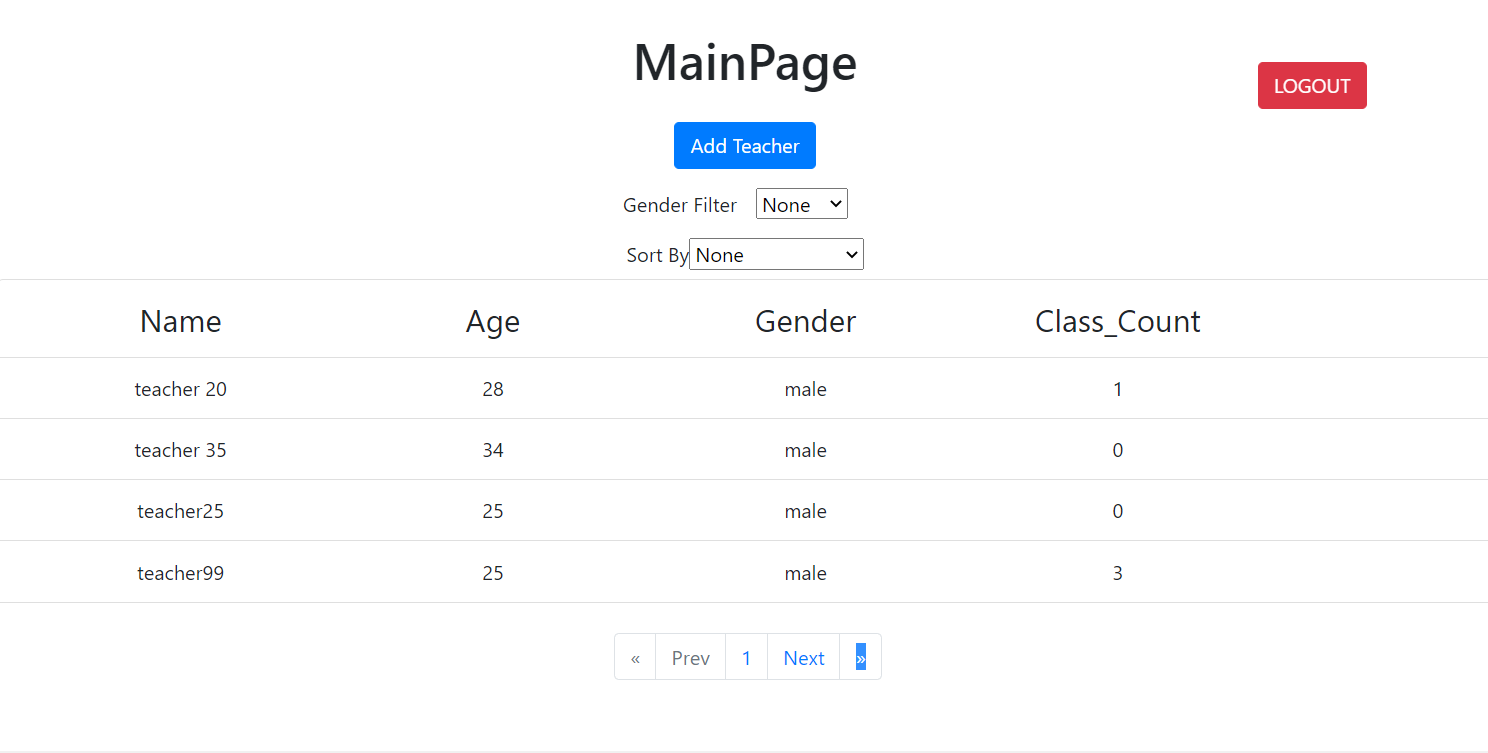Screen dimensions: 1488x753
Task: Click the Name column header
Action: (180, 321)
